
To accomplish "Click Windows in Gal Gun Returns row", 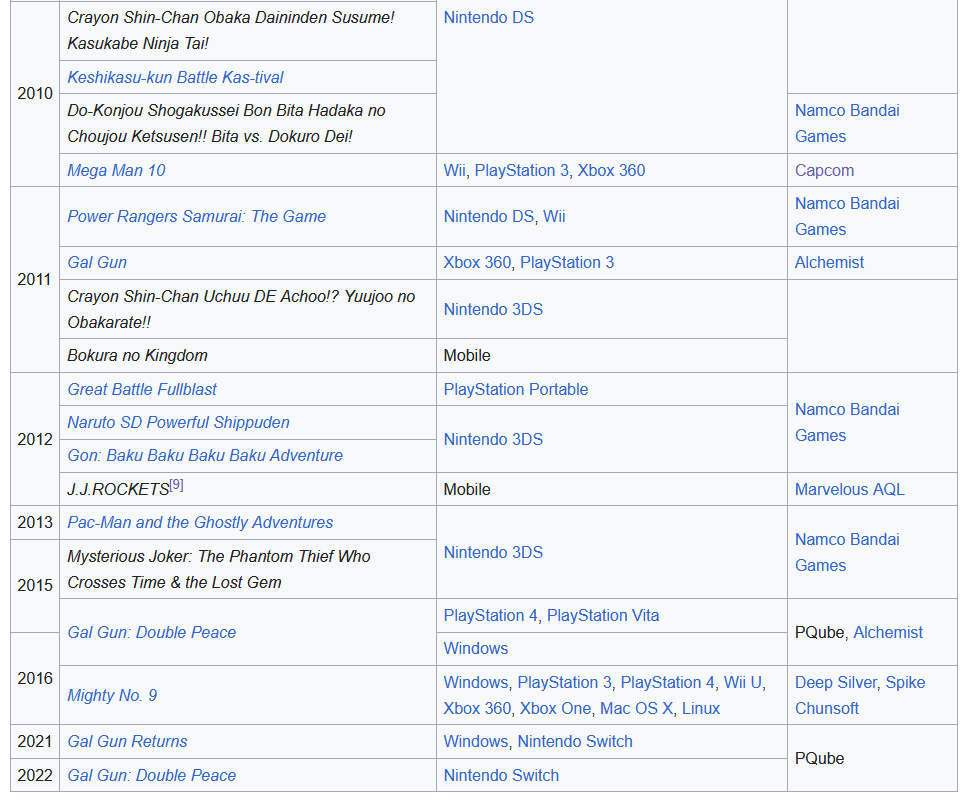I will (476, 741).
